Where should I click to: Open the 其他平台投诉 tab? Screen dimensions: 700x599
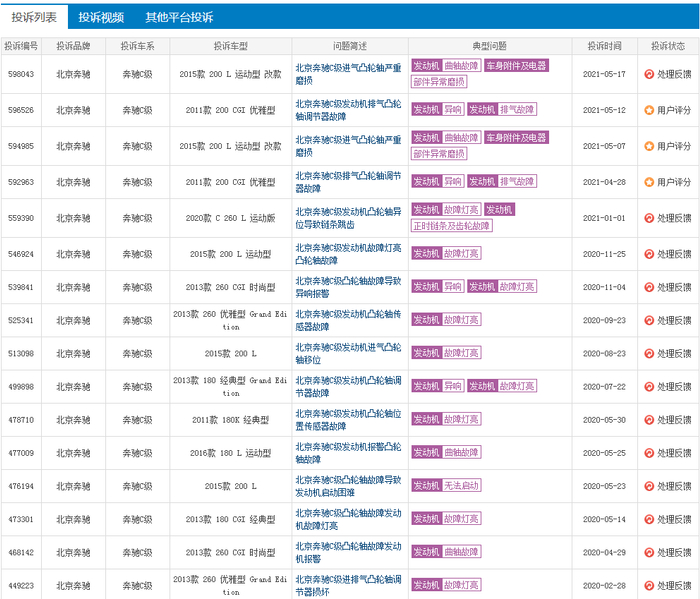click(x=179, y=17)
